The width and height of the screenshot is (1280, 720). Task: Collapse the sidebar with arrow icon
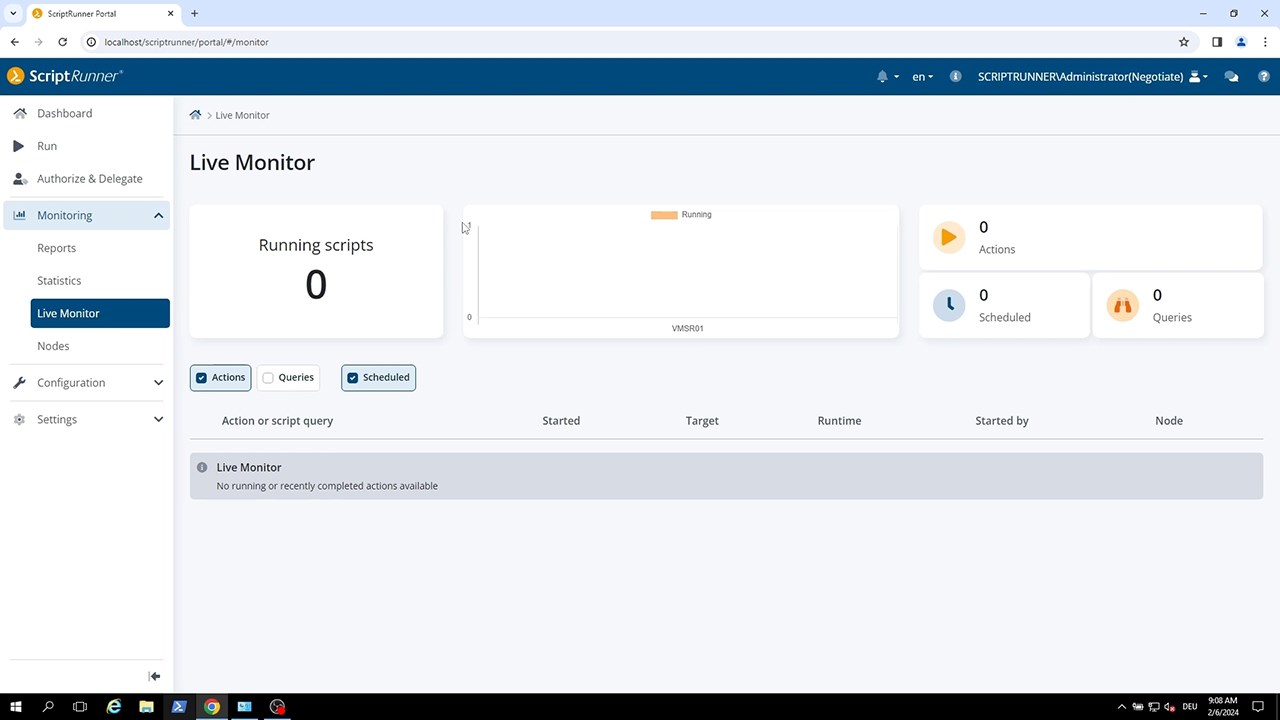coord(154,676)
